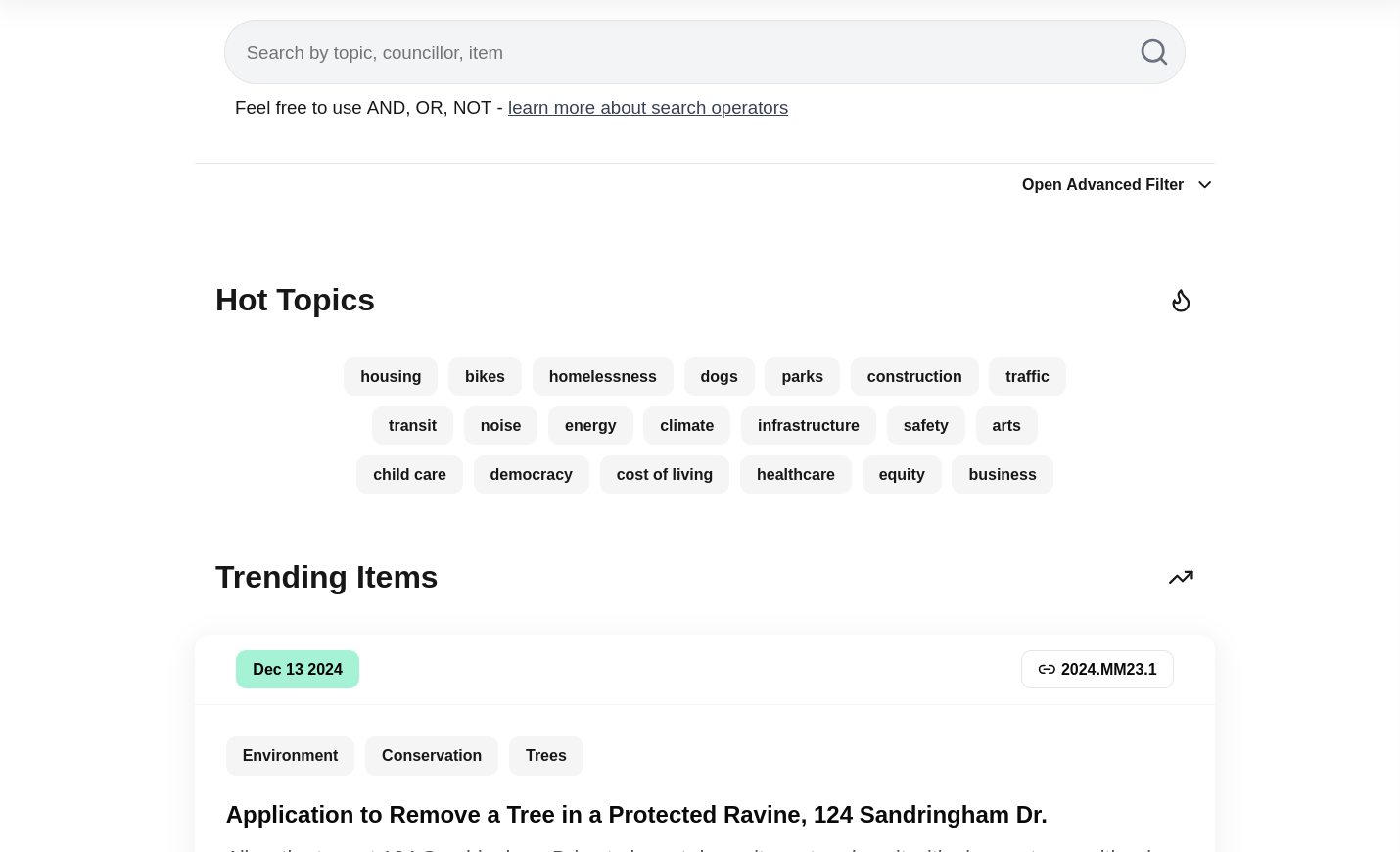Click the link chain icon next to 2024.MM23.1
Screen dimensions: 1400x852
[x=1047, y=669]
